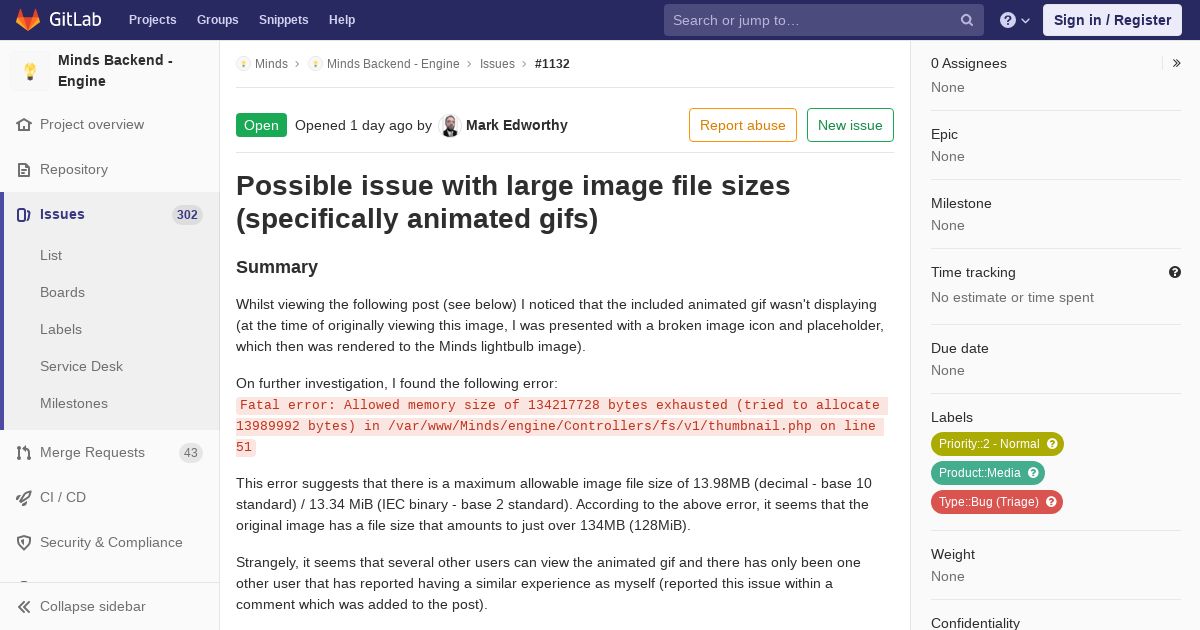Click the Issues count badge 302
1200x630 pixels.
187,215
